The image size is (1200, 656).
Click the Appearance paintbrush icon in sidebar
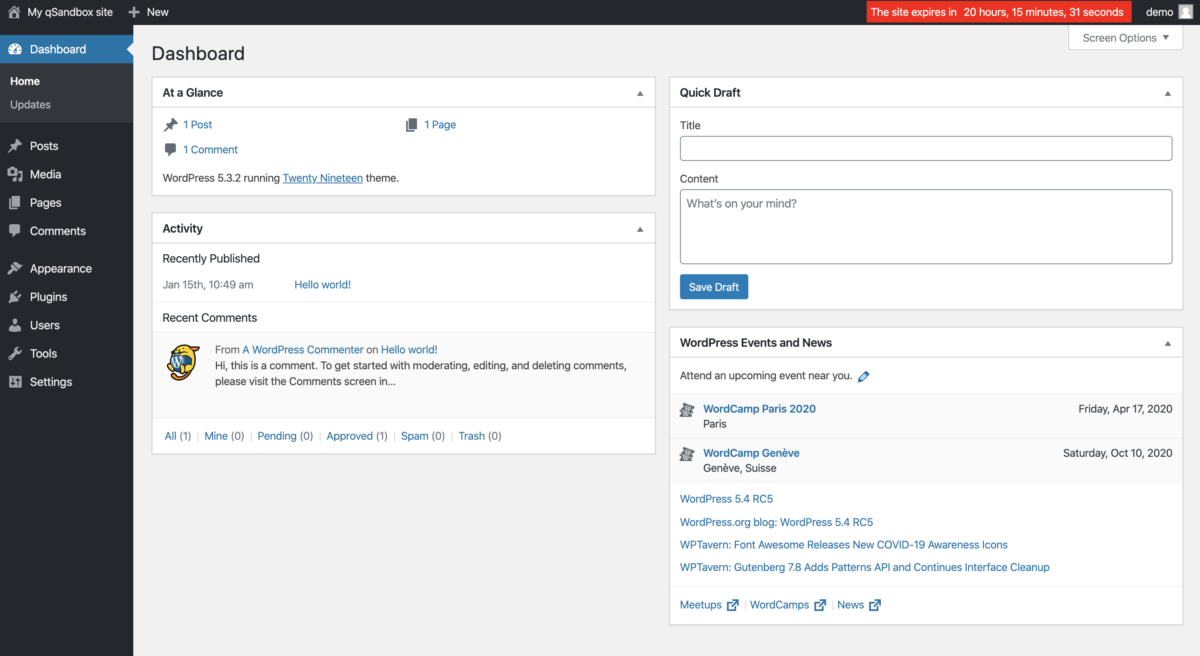point(15,268)
